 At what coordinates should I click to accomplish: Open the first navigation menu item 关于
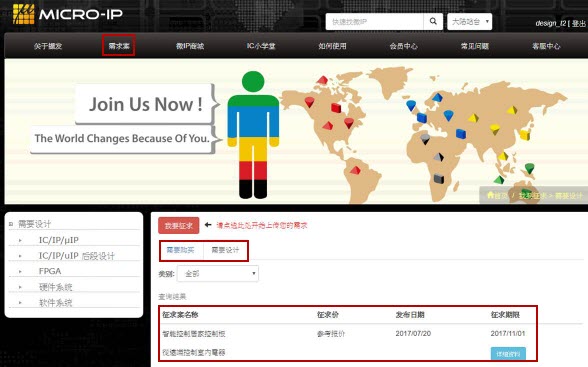[48, 46]
